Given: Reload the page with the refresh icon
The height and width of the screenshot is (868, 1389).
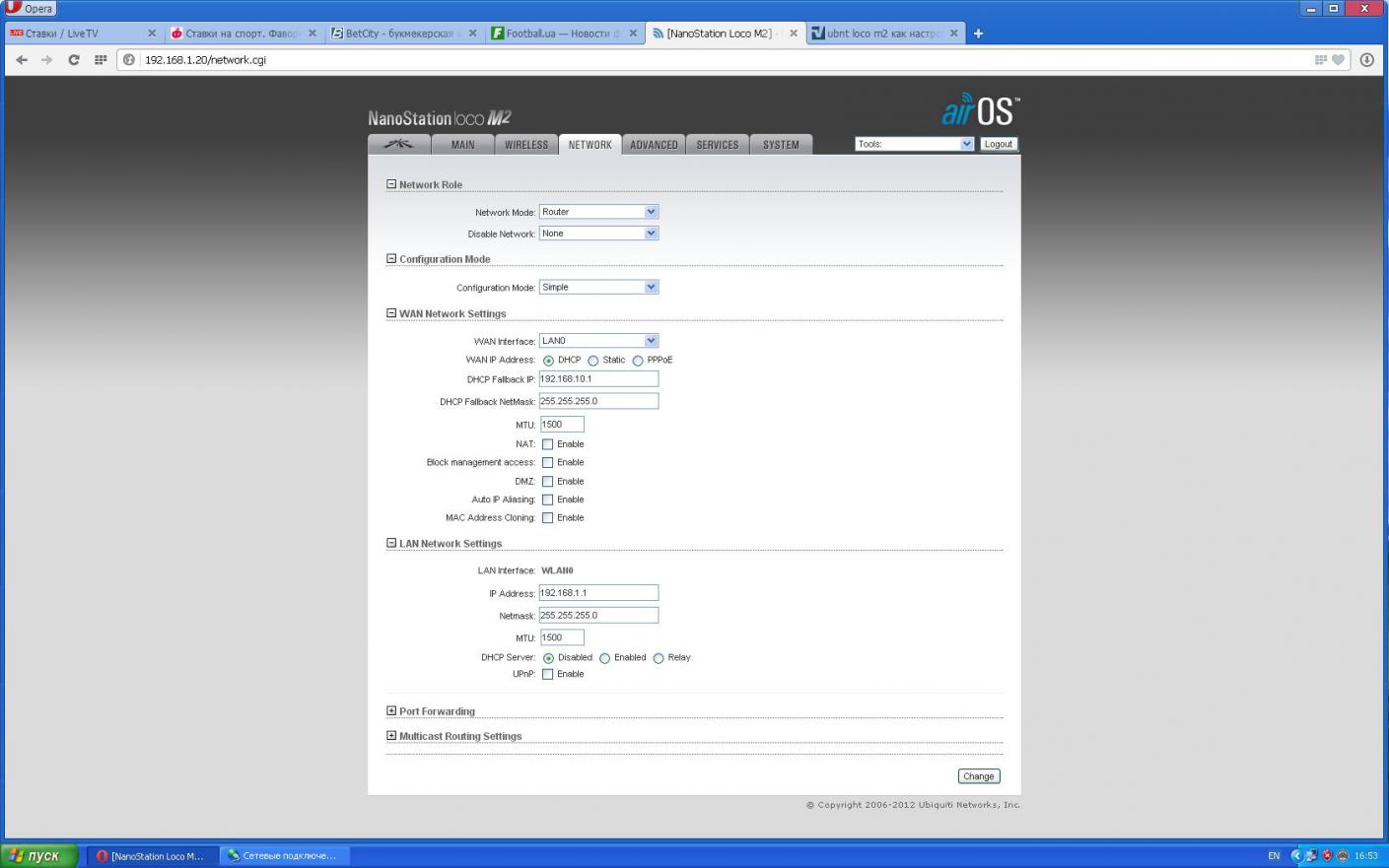Looking at the screenshot, I should (x=74, y=60).
